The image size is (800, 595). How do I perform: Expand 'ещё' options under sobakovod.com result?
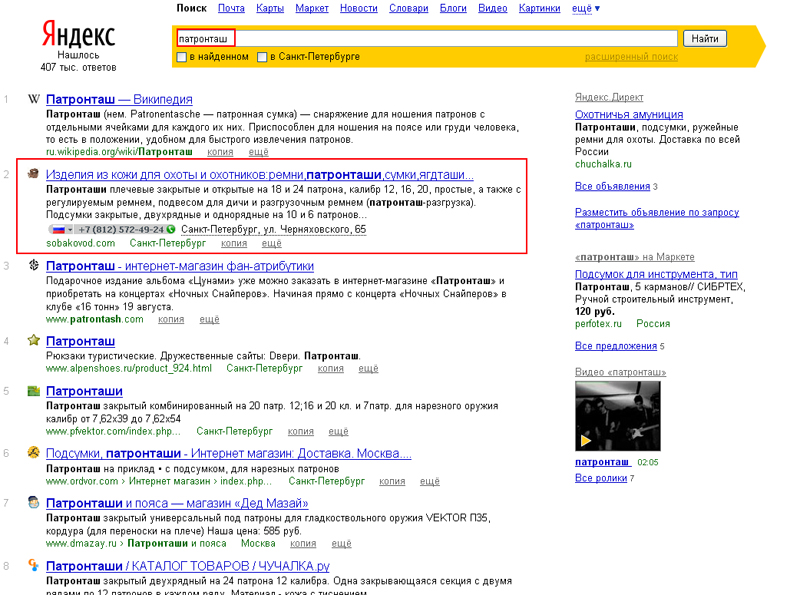(x=271, y=243)
